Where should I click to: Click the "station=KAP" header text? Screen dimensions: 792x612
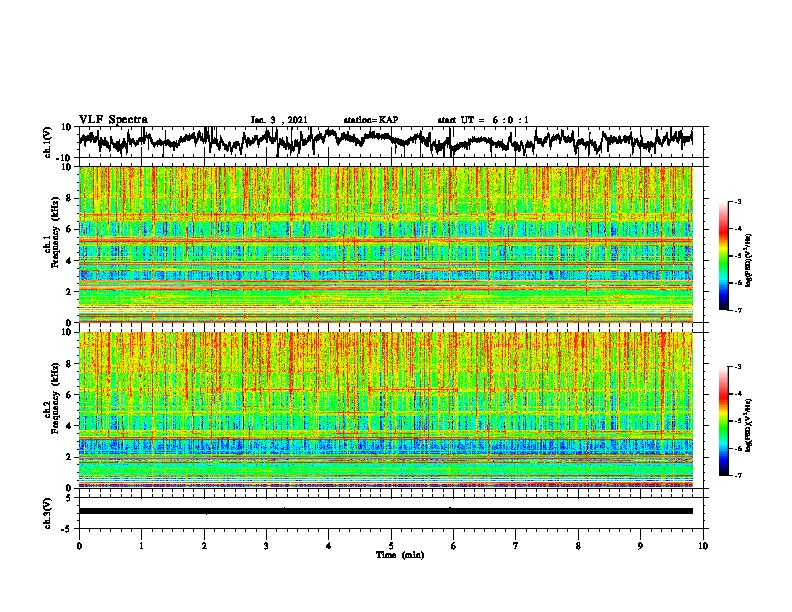[x=371, y=120]
